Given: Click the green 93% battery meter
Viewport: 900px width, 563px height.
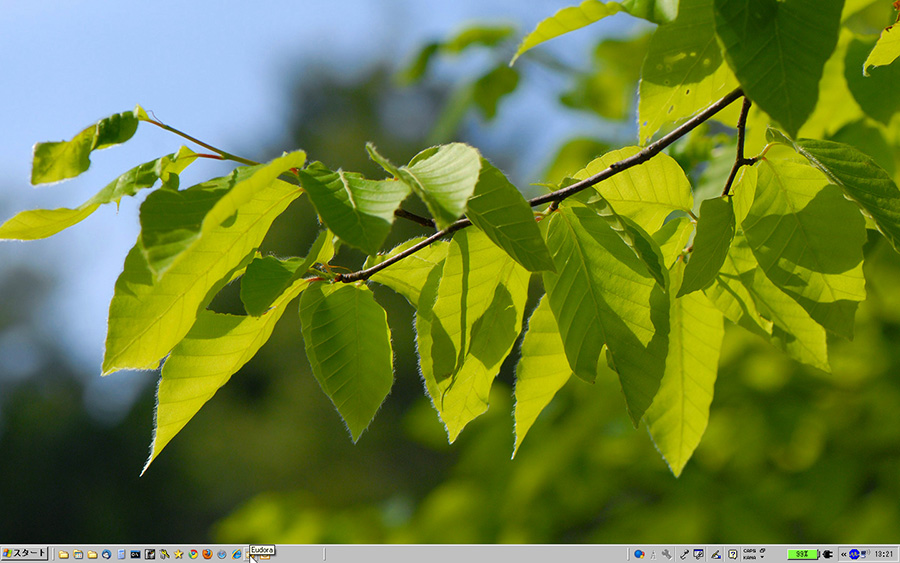Looking at the screenshot, I should 802,554.
